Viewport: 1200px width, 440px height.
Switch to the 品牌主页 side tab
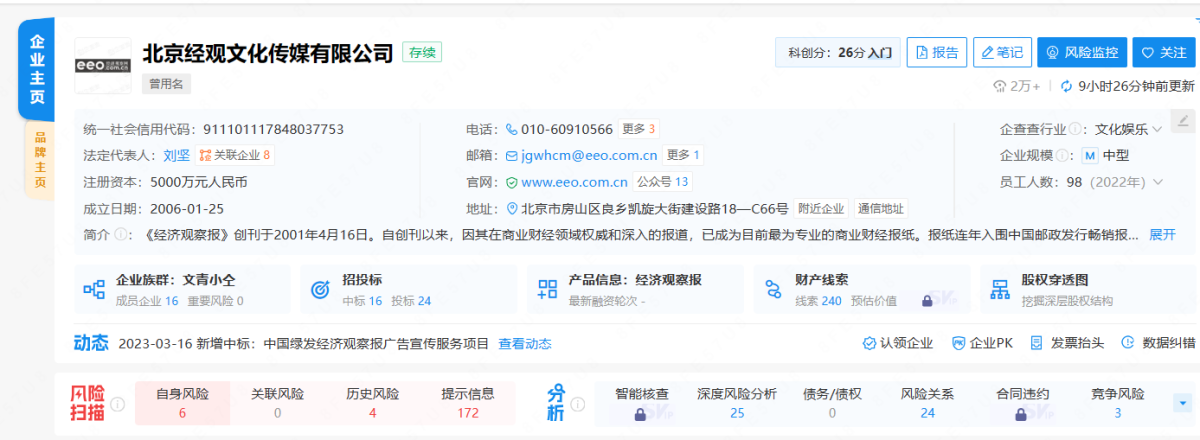[x=39, y=160]
